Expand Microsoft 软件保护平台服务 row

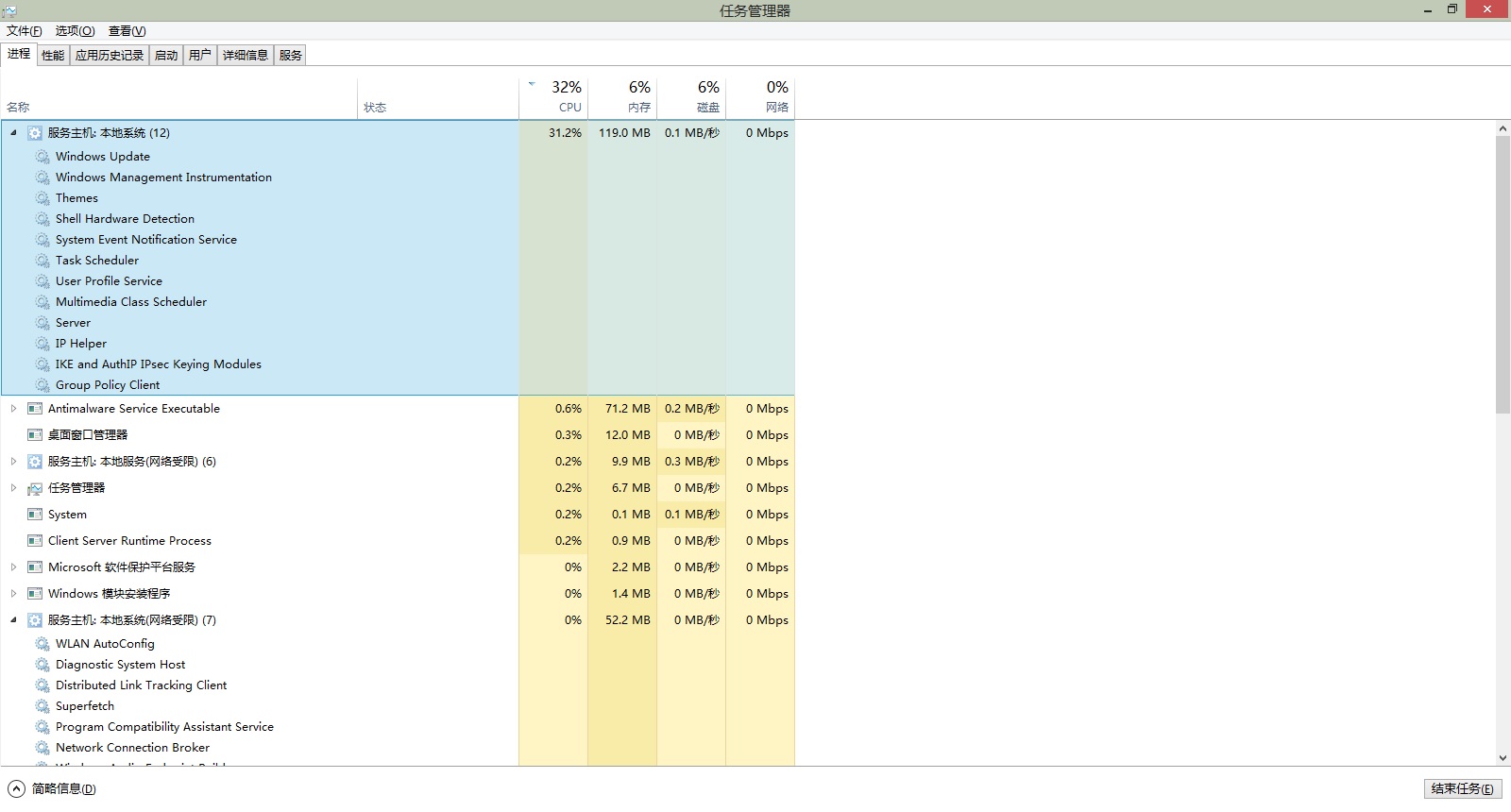pyautogui.click(x=13, y=567)
